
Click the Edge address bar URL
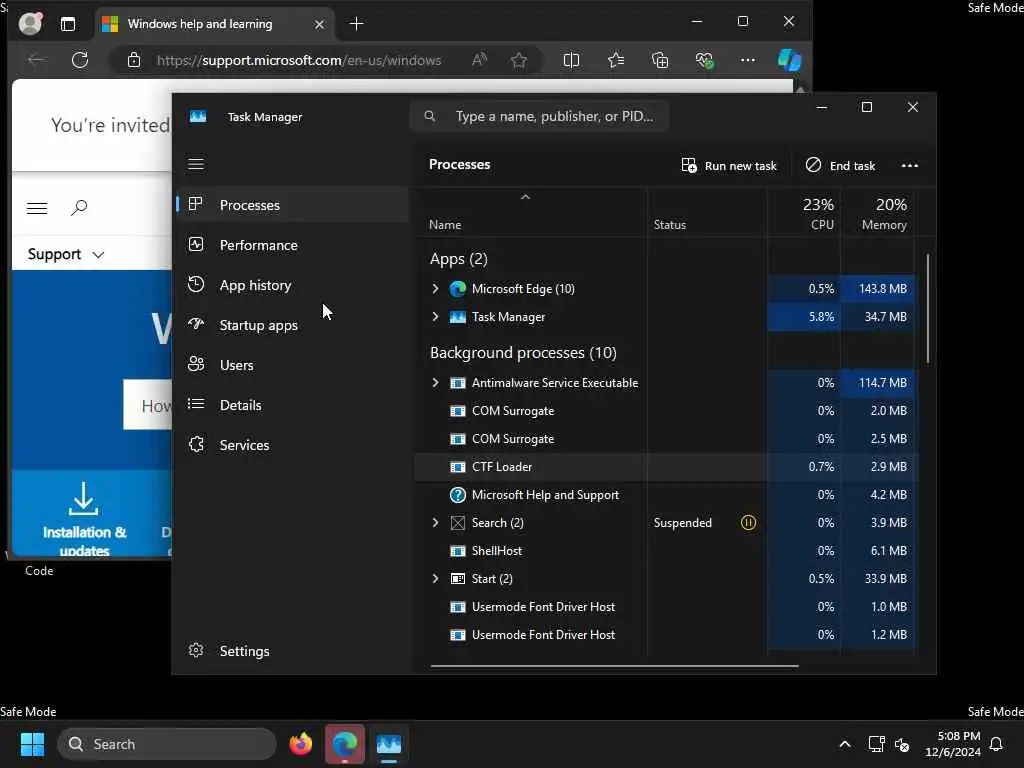[x=298, y=60]
